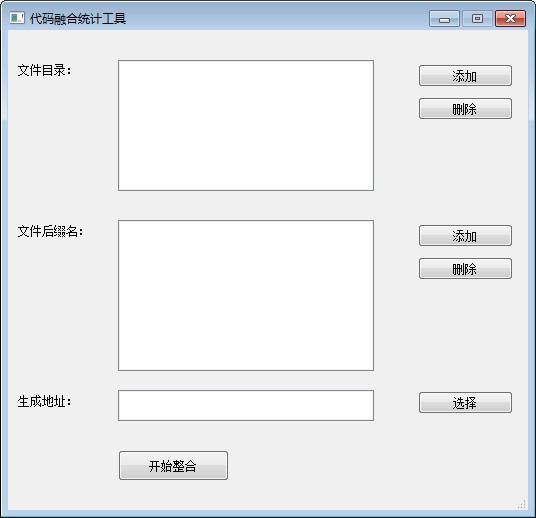Click the 生成地址: label
This screenshot has height=518, width=536.
pyautogui.click(x=44, y=401)
